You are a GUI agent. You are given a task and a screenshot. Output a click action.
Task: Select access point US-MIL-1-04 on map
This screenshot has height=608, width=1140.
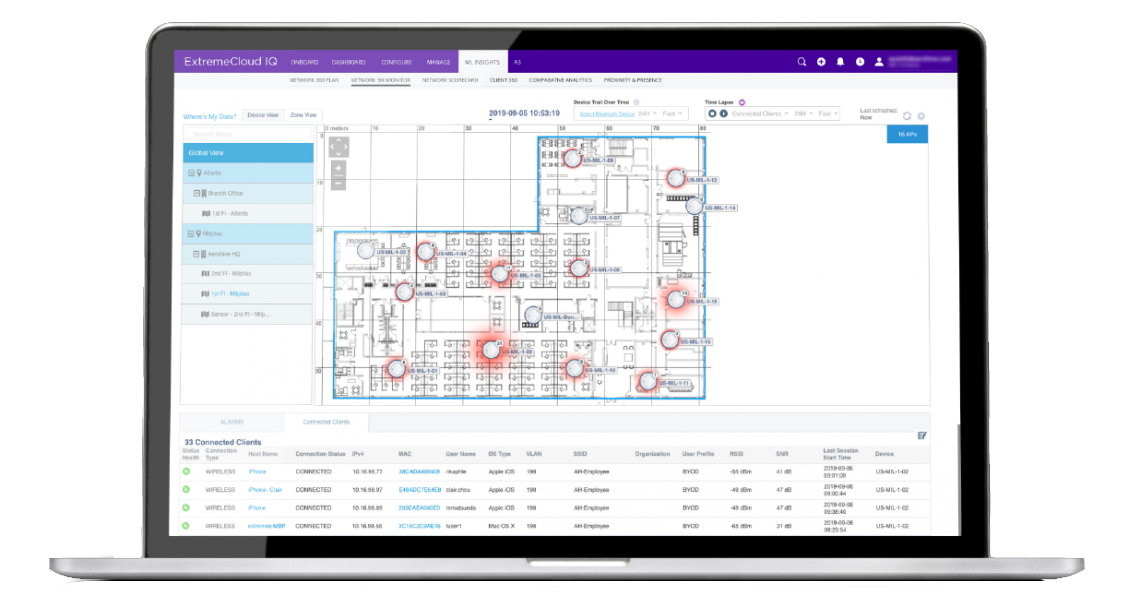pyautogui.click(x=426, y=252)
